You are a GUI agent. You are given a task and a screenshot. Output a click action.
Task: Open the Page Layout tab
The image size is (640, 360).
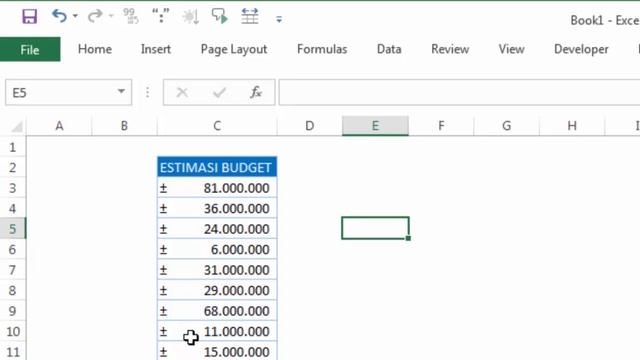[x=234, y=49]
